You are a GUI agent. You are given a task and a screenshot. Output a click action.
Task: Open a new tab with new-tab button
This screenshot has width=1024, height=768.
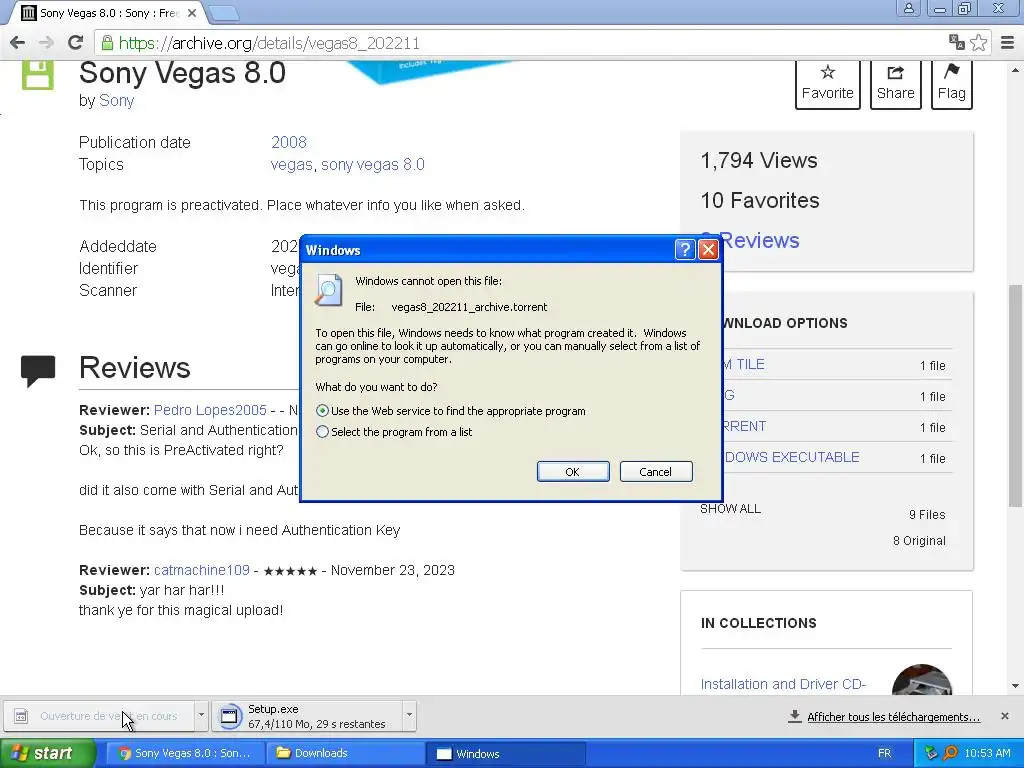point(224,12)
